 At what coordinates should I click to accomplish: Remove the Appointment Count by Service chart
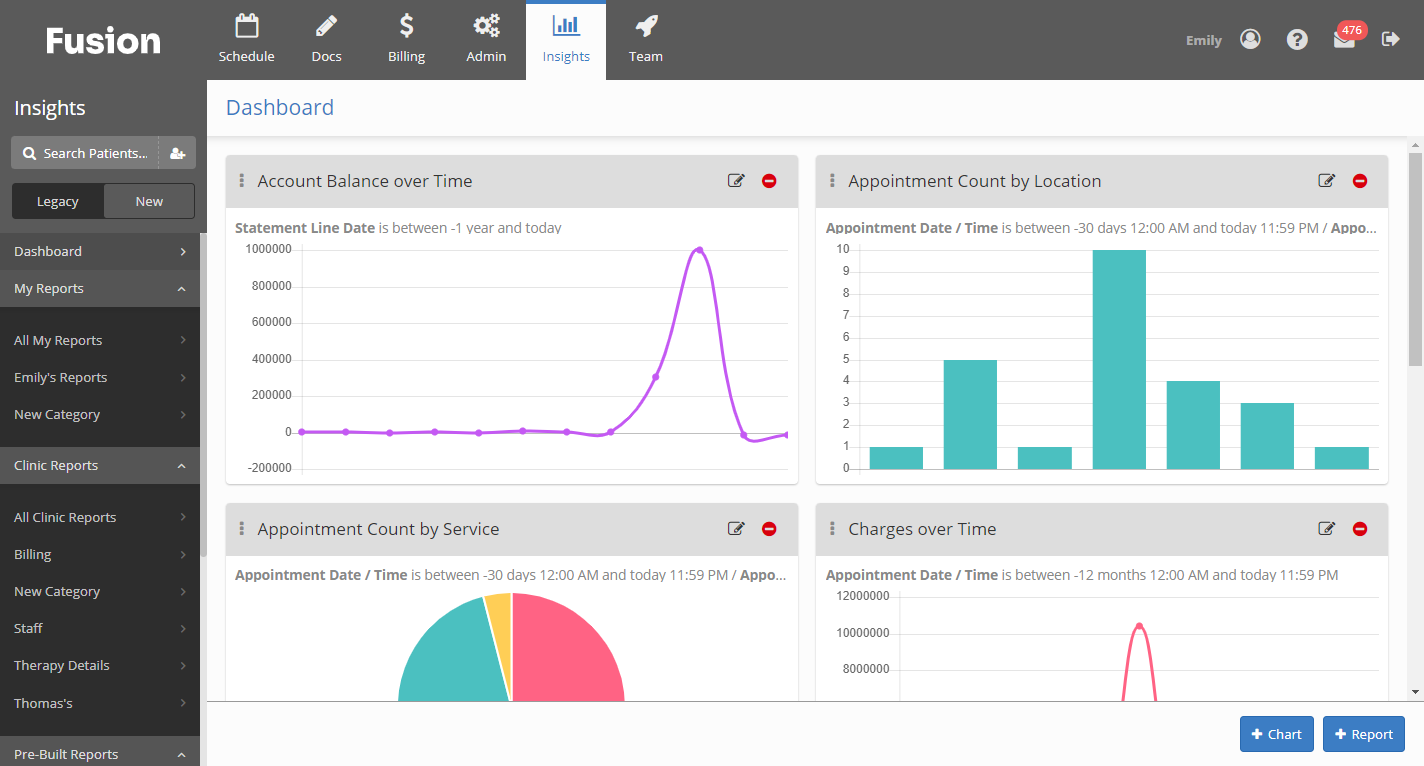point(769,529)
